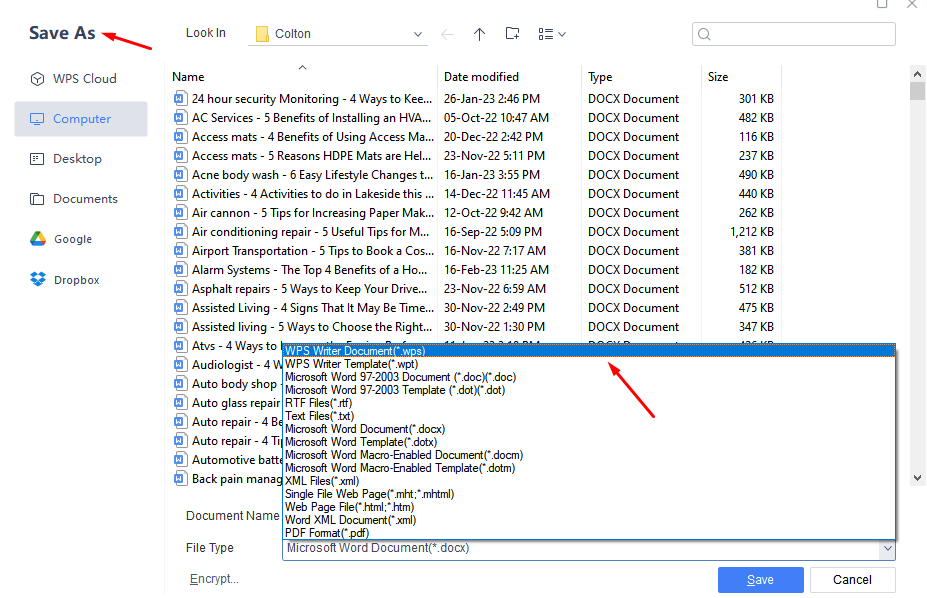
Task: Click the 'Automotive' document file icon
Action: [180, 459]
